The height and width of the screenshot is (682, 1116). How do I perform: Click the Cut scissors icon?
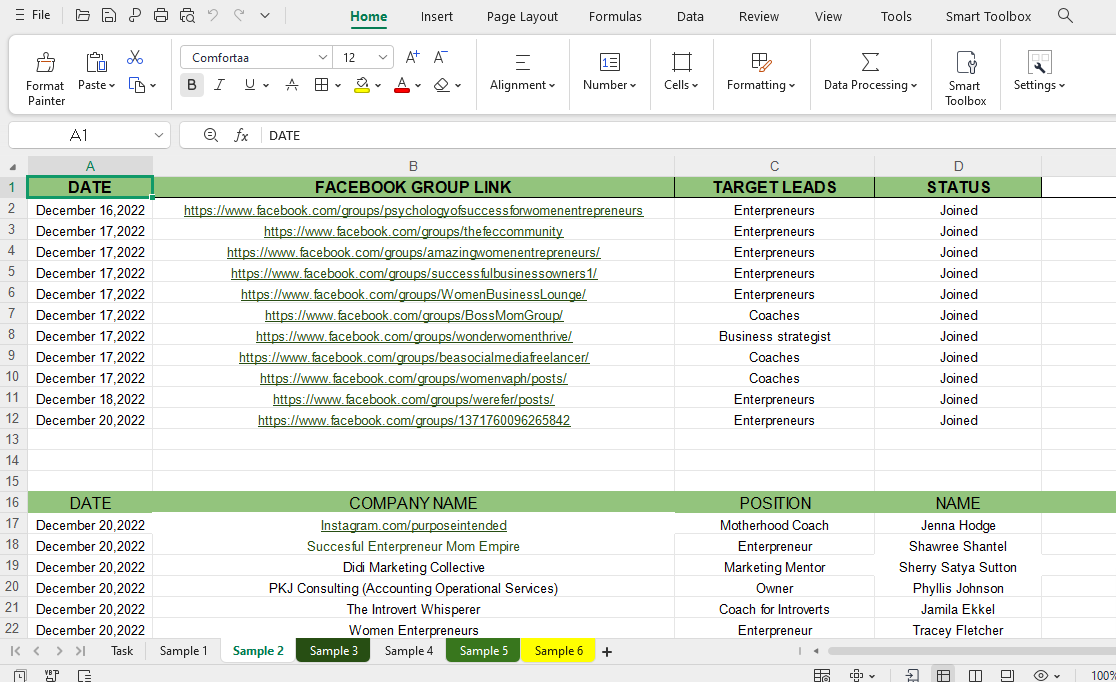[x=135, y=58]
